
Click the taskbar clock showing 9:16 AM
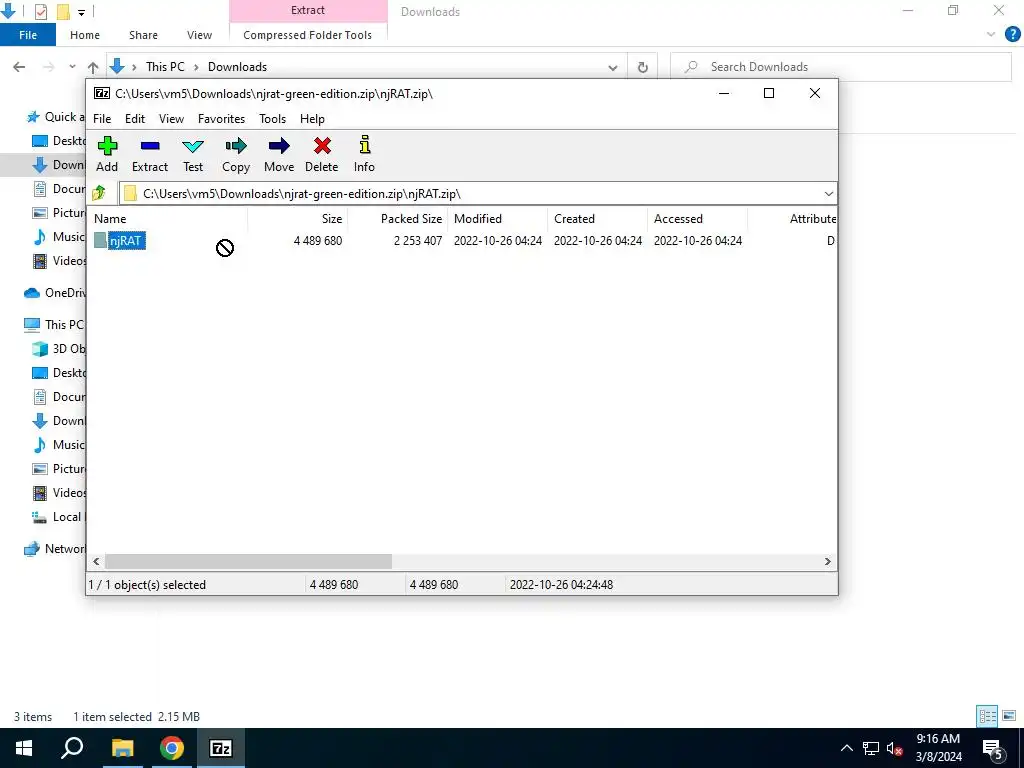(x=938, y=748)
